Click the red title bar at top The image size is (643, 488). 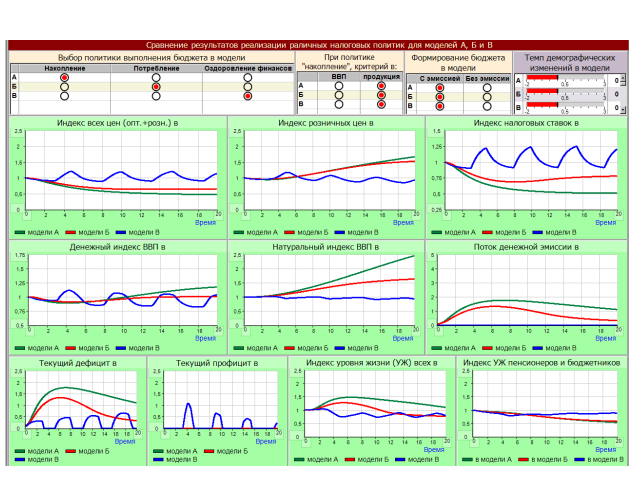click(x=320, y=45)
